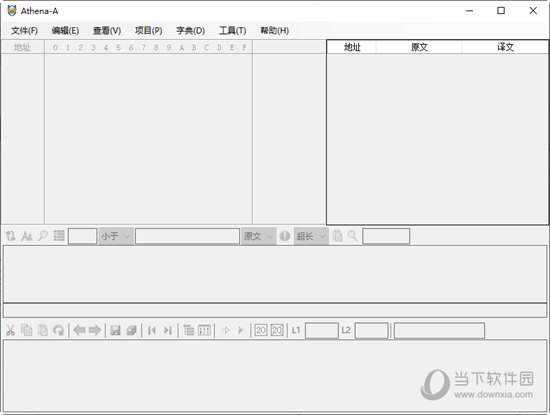Click the small input box before 小于
Screen dimensions: 550x415
pyautogui.click(x=82, y=236)
